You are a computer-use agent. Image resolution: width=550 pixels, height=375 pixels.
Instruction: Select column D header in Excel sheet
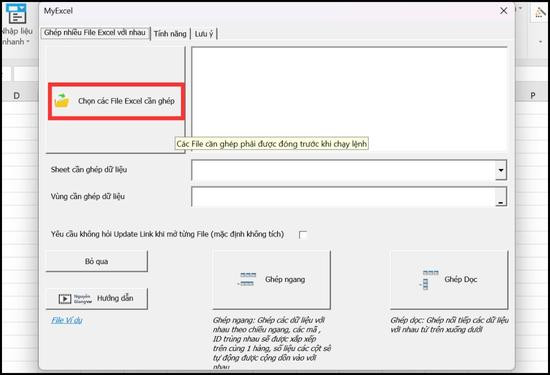pos(16,95)
